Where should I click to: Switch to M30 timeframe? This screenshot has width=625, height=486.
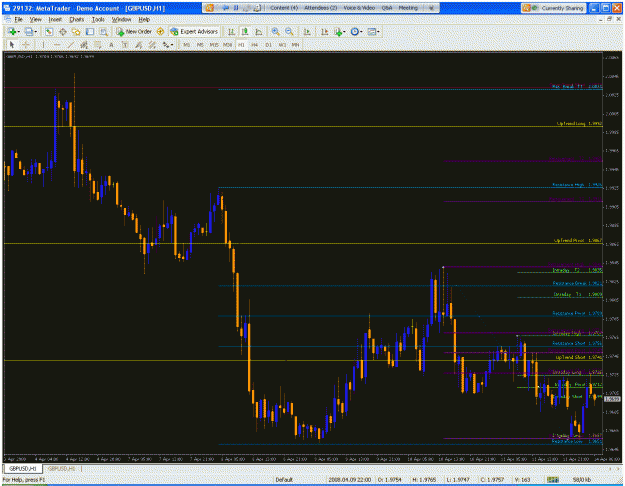tap(228, 45)
